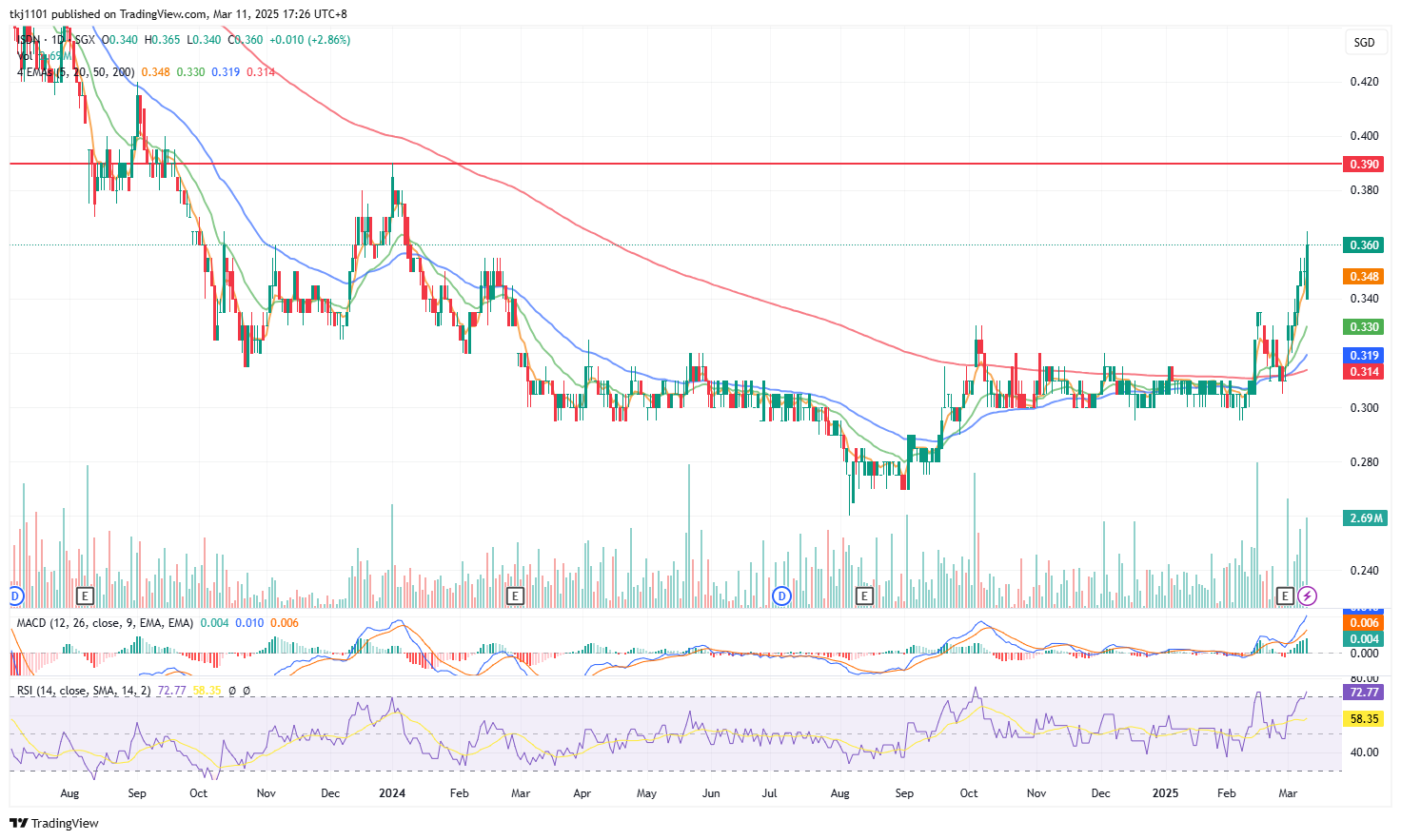
Task: Click the published header text with tkj1101
Action: (178, 14)
